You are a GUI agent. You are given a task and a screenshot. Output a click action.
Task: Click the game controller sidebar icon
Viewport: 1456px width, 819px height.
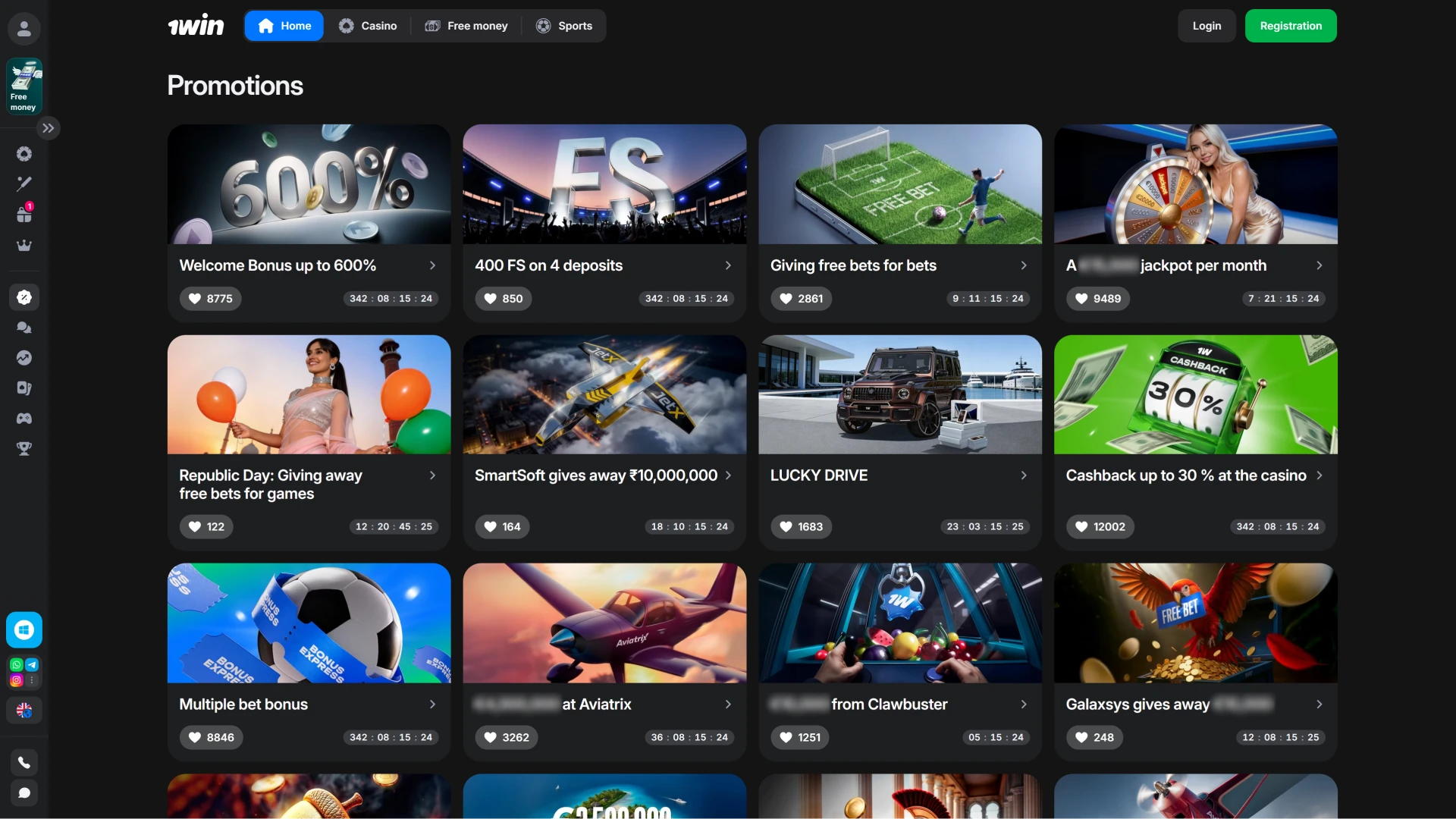[x=24, y=419]
